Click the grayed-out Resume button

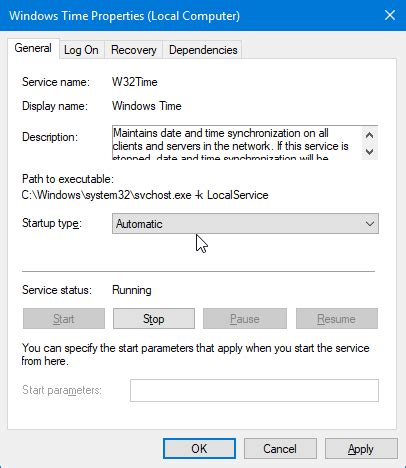(337, 319)
